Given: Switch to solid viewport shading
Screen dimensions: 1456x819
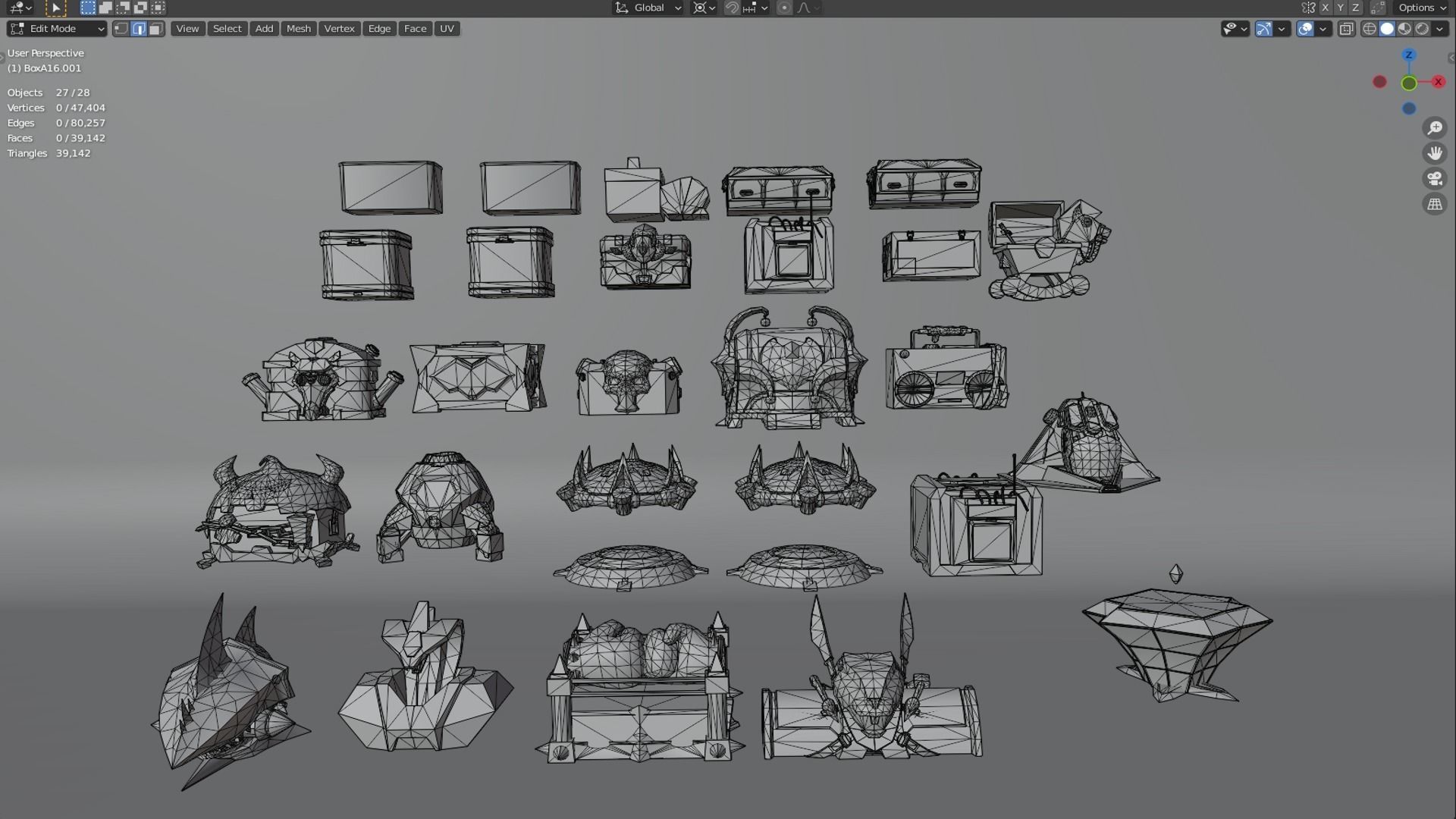Looking at the screenshot, I should click(x=1387, y=29).
